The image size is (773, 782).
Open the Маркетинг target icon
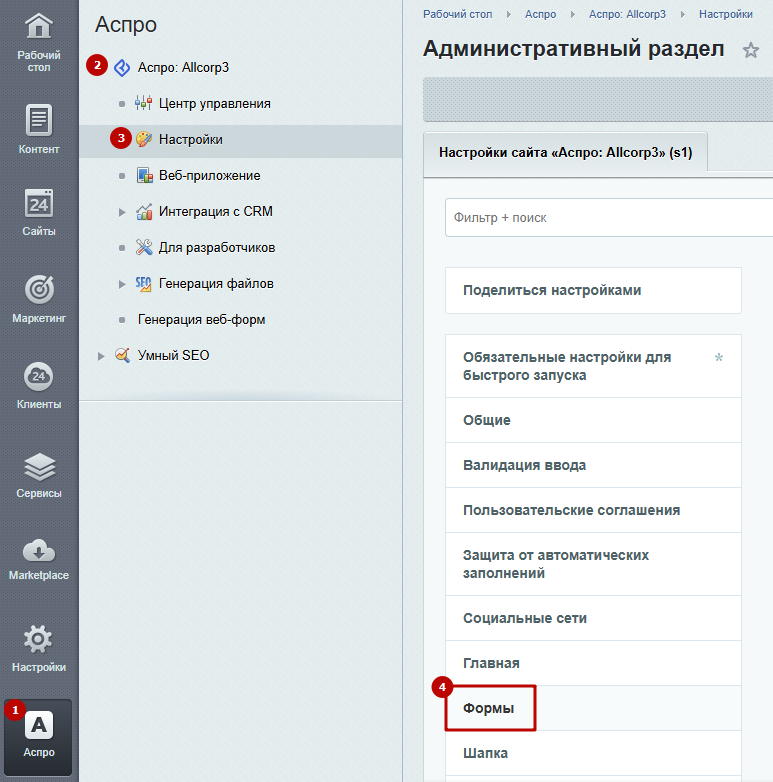[x=39, y=291]
